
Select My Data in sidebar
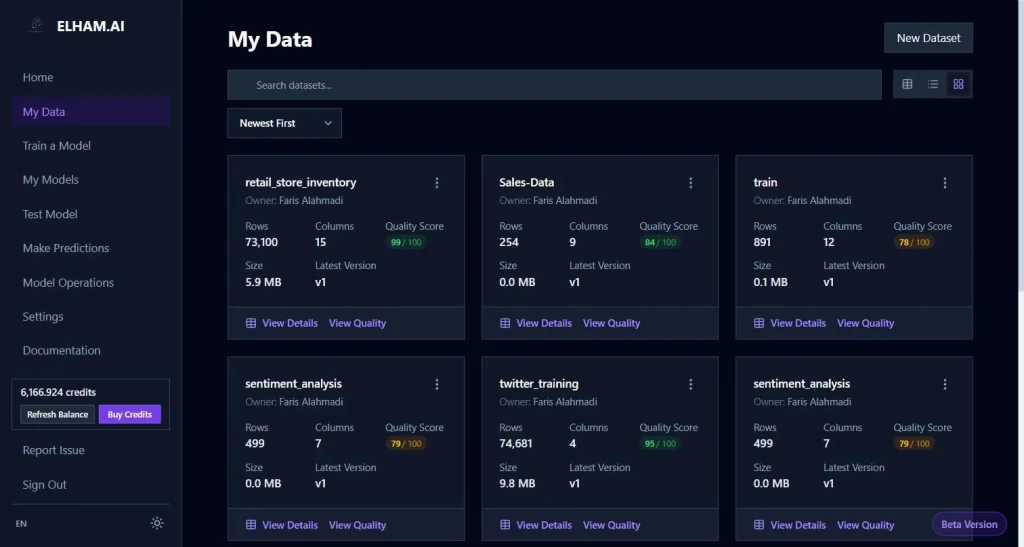point(91,112)
